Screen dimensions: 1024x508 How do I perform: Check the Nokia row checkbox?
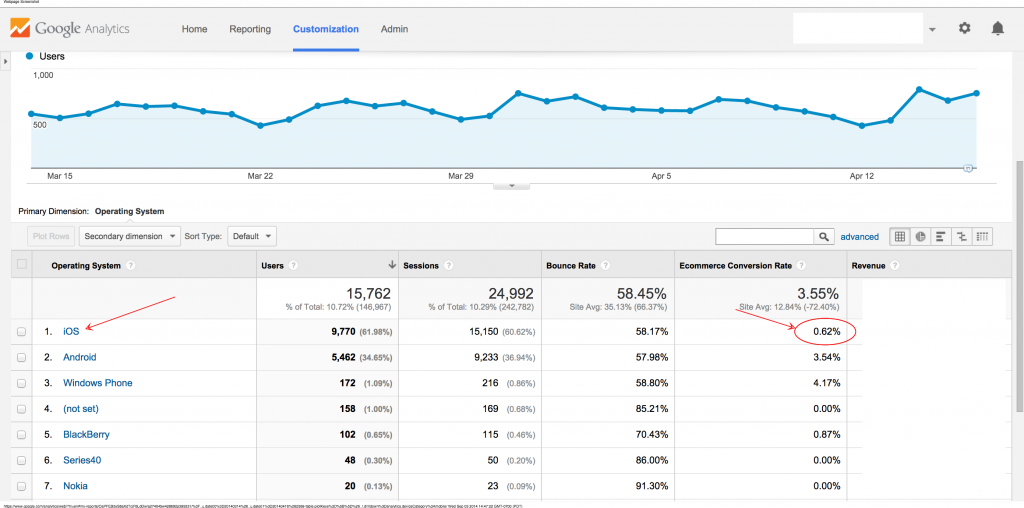(22, 486)
